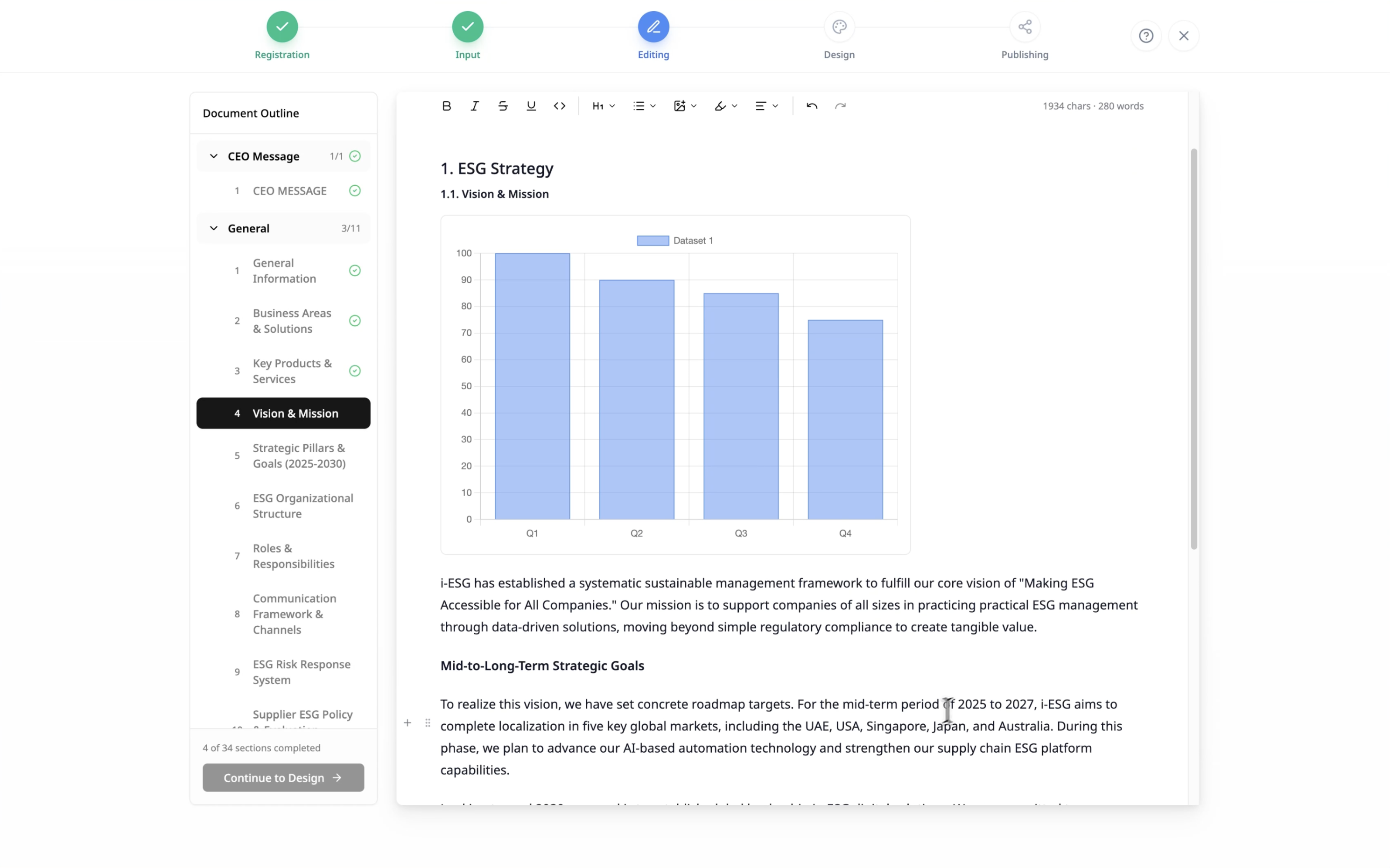
Task: Click Continue to Design button
Action: pyautogui.click(x=283, y=777)
